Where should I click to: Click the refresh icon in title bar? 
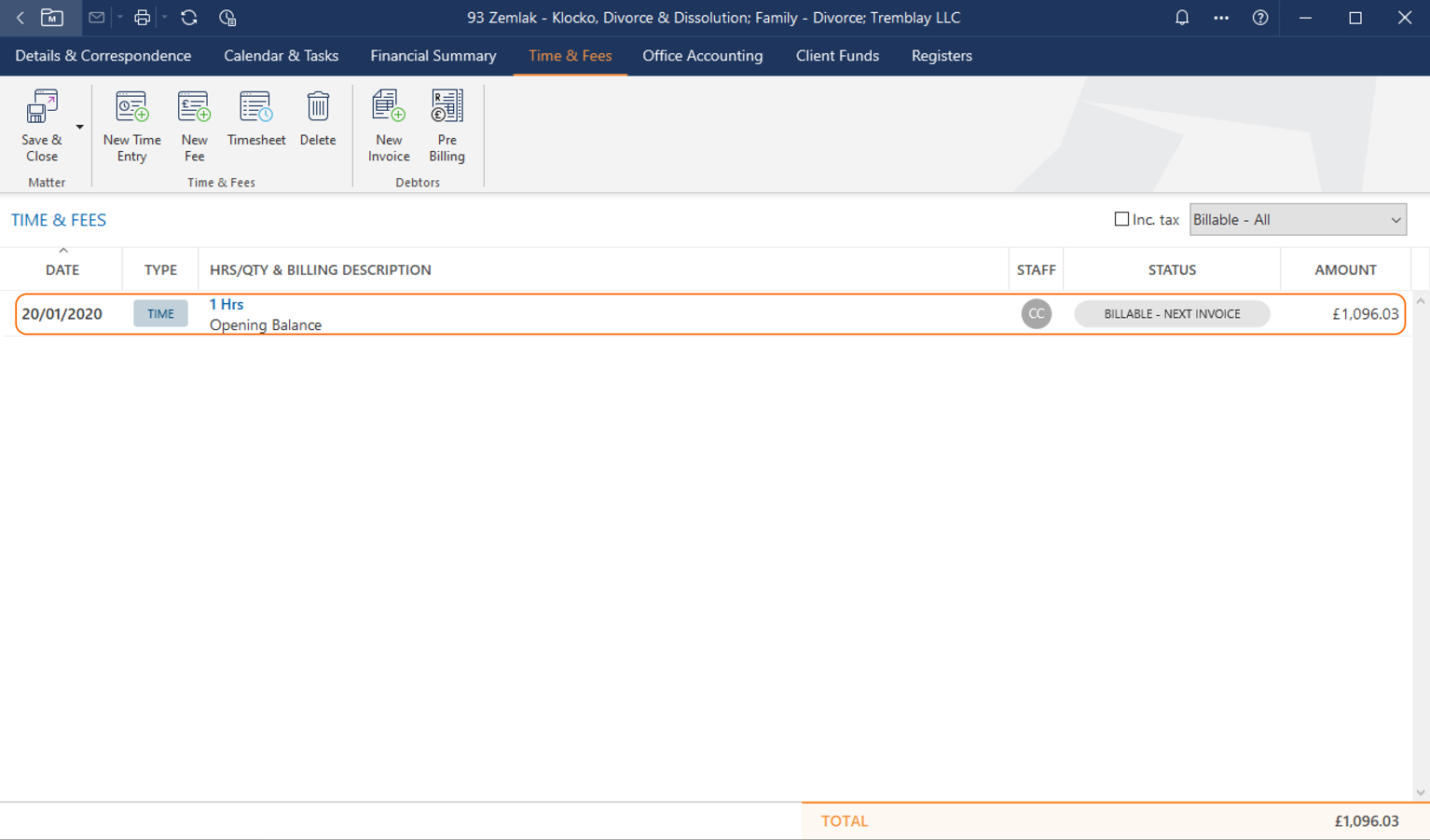coord(189,18)
